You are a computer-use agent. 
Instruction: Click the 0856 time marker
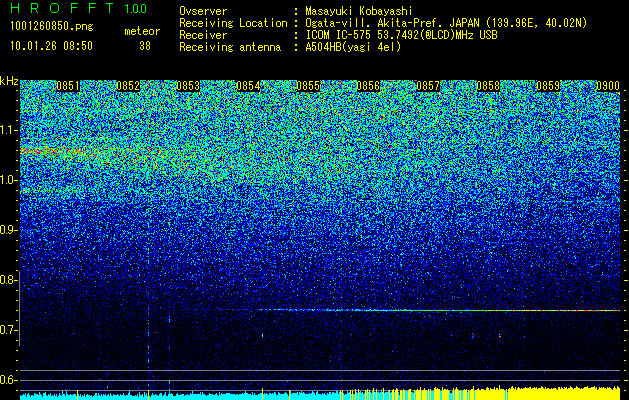pyautogui.click(x=368, y=86)
